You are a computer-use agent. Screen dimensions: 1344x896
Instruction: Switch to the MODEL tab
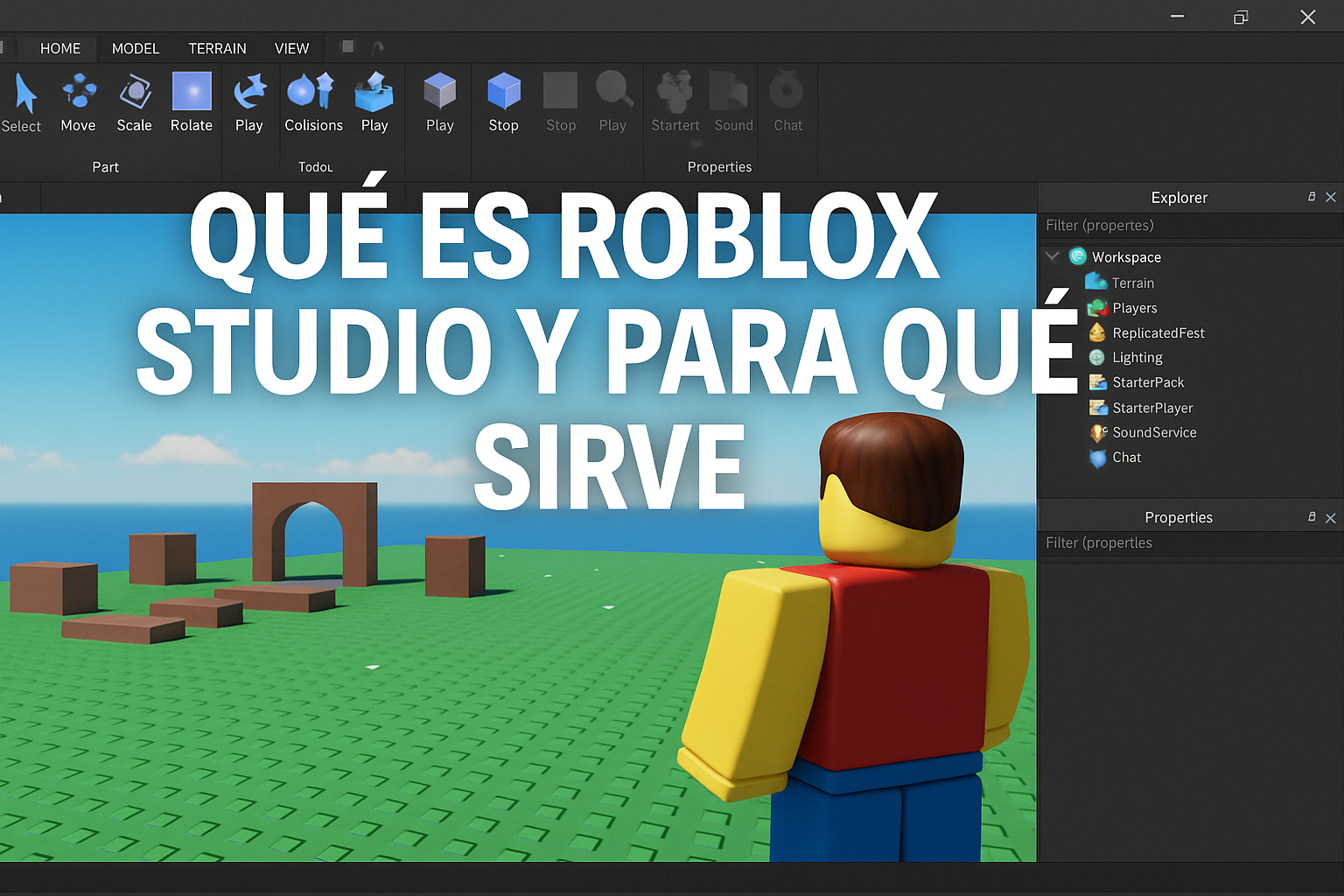tap(136, 48)
